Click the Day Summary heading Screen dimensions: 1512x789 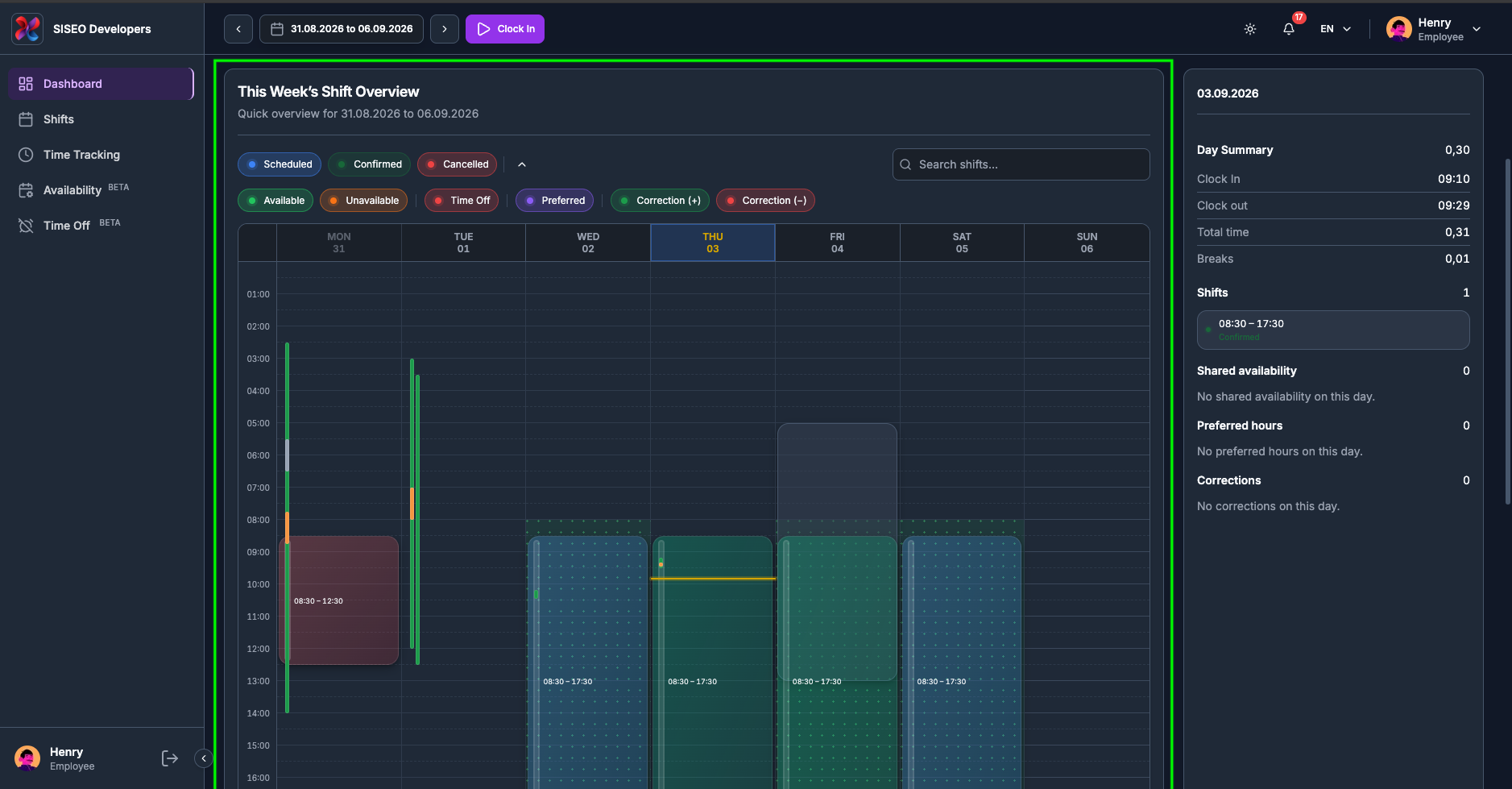pos(1235,150)
